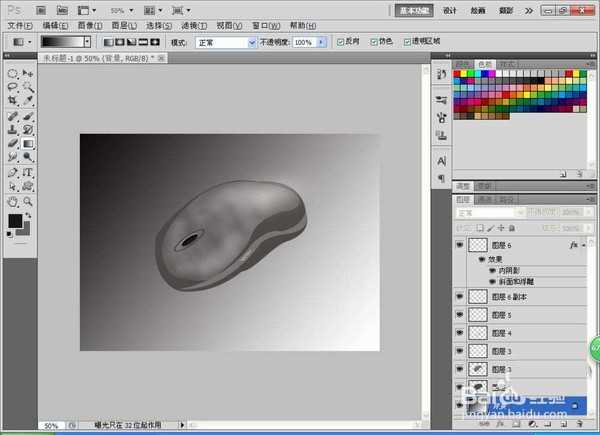Viewport: 600px width, 435px height.
Task: Open the opacity 100% dropdown arrow
Action: [321, 43]
